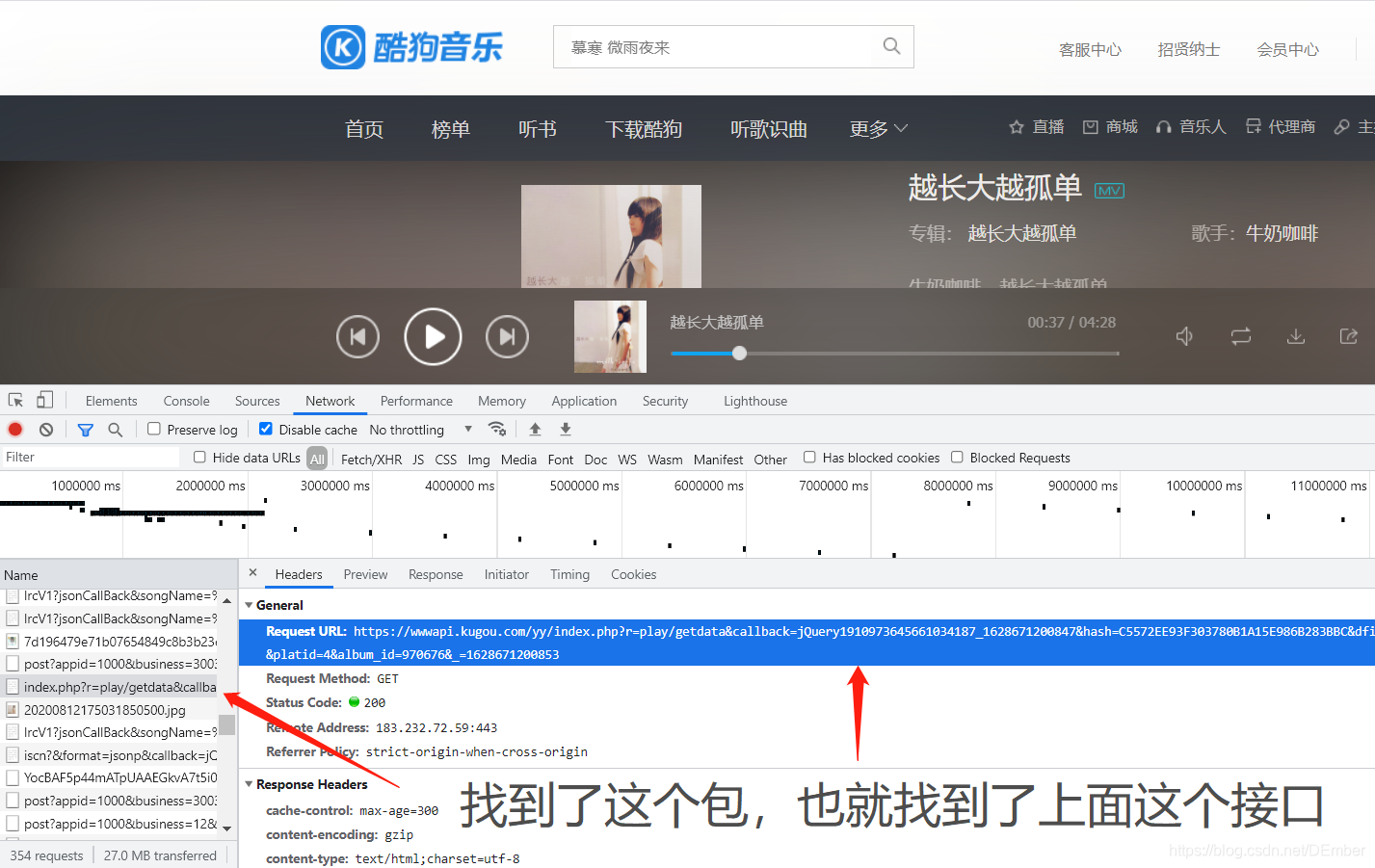Open the Response tab of the request
This screenshot has height=868, width=1375.
click(436, 574)
